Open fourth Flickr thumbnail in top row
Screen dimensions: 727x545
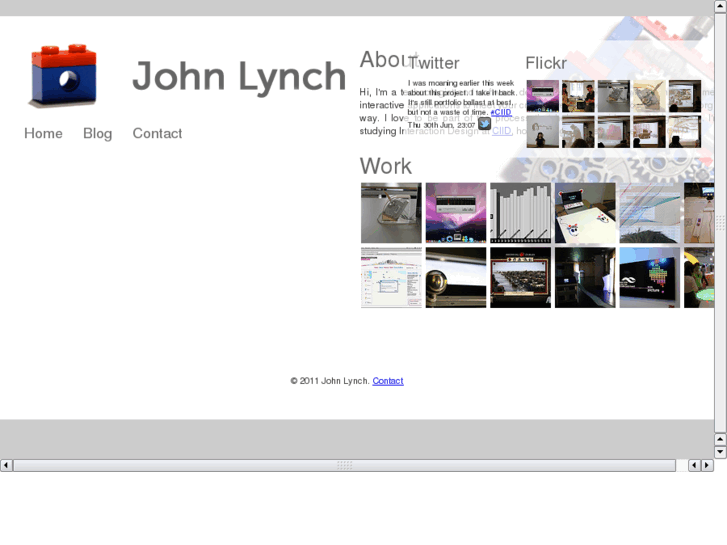click(x=649, y=96)
